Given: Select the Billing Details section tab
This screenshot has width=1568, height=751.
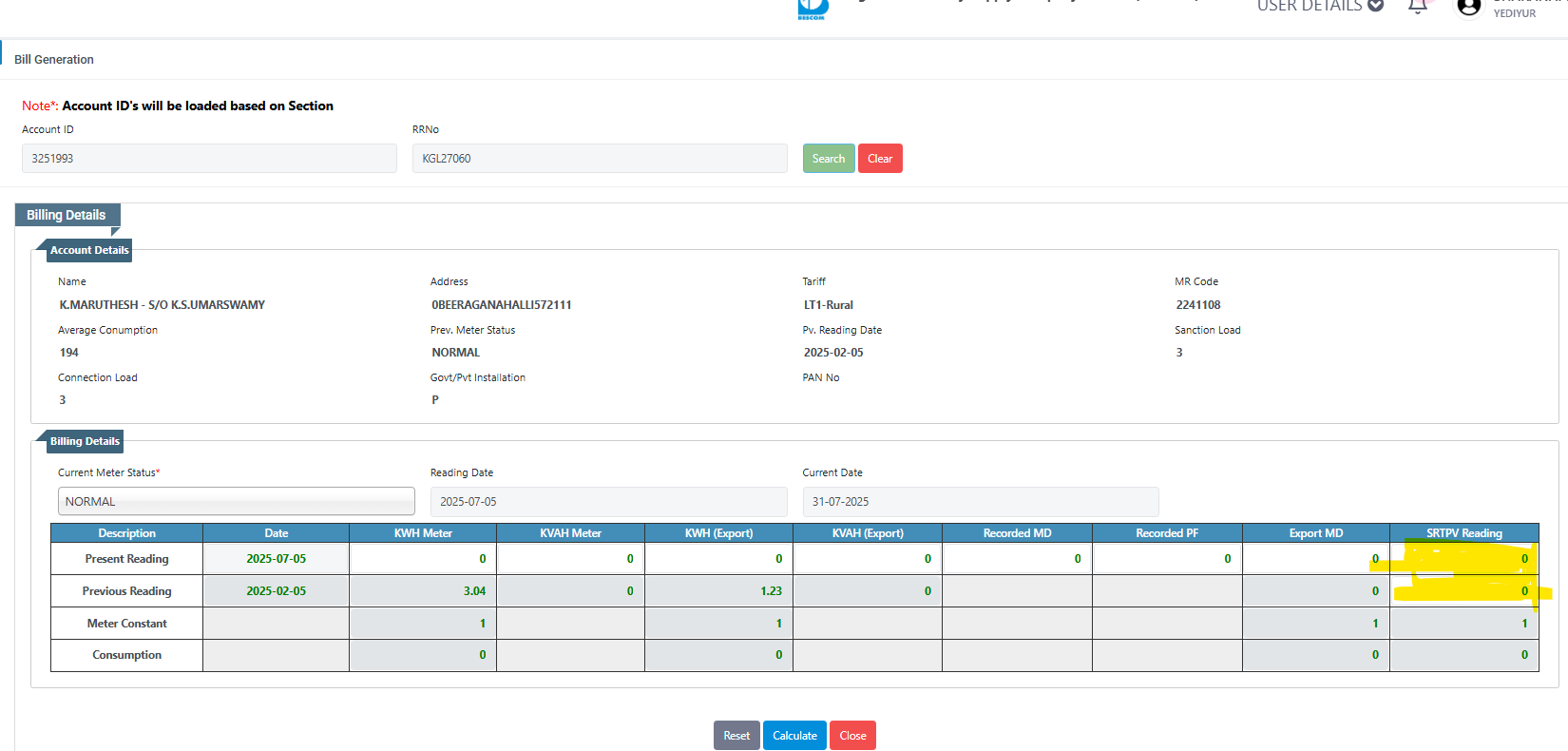Looking at the screenshot, I should pos(67,215).
